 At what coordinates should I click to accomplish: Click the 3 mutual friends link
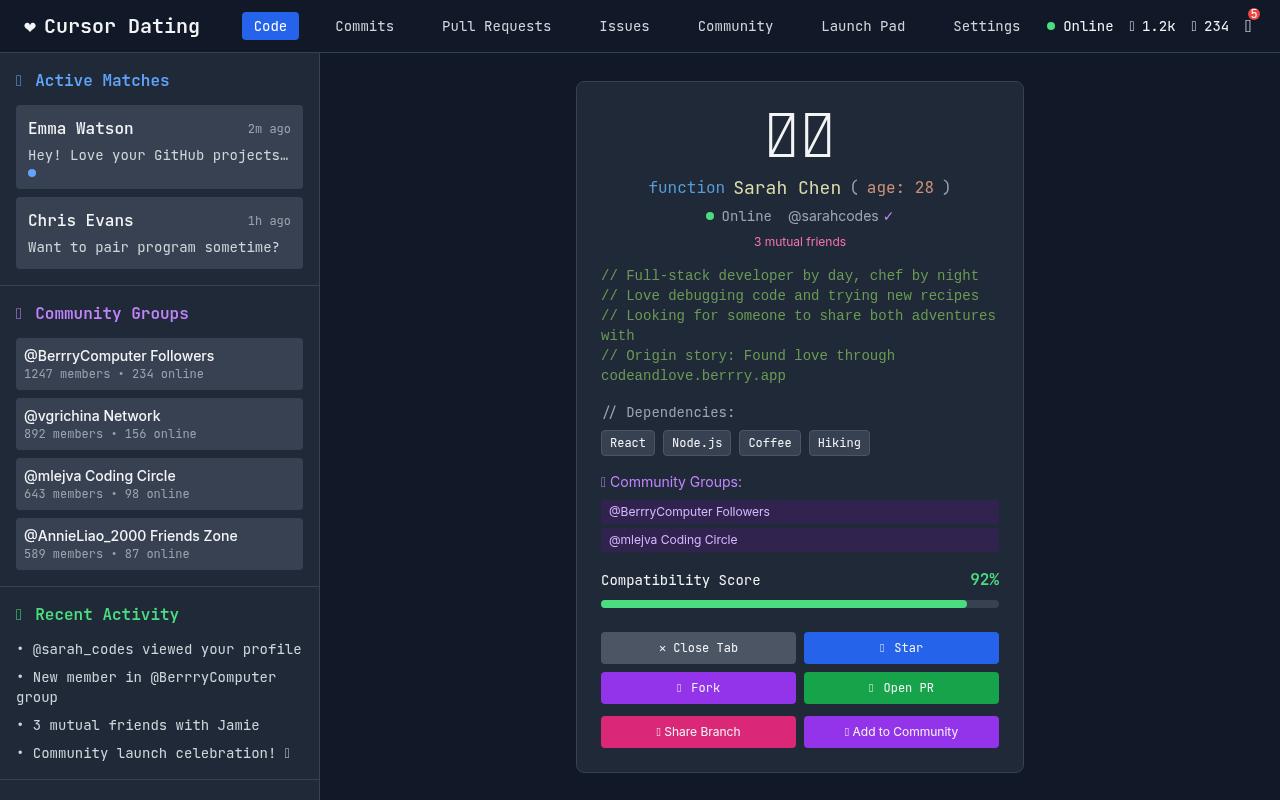pyautogui.click(x=799, y=241)
